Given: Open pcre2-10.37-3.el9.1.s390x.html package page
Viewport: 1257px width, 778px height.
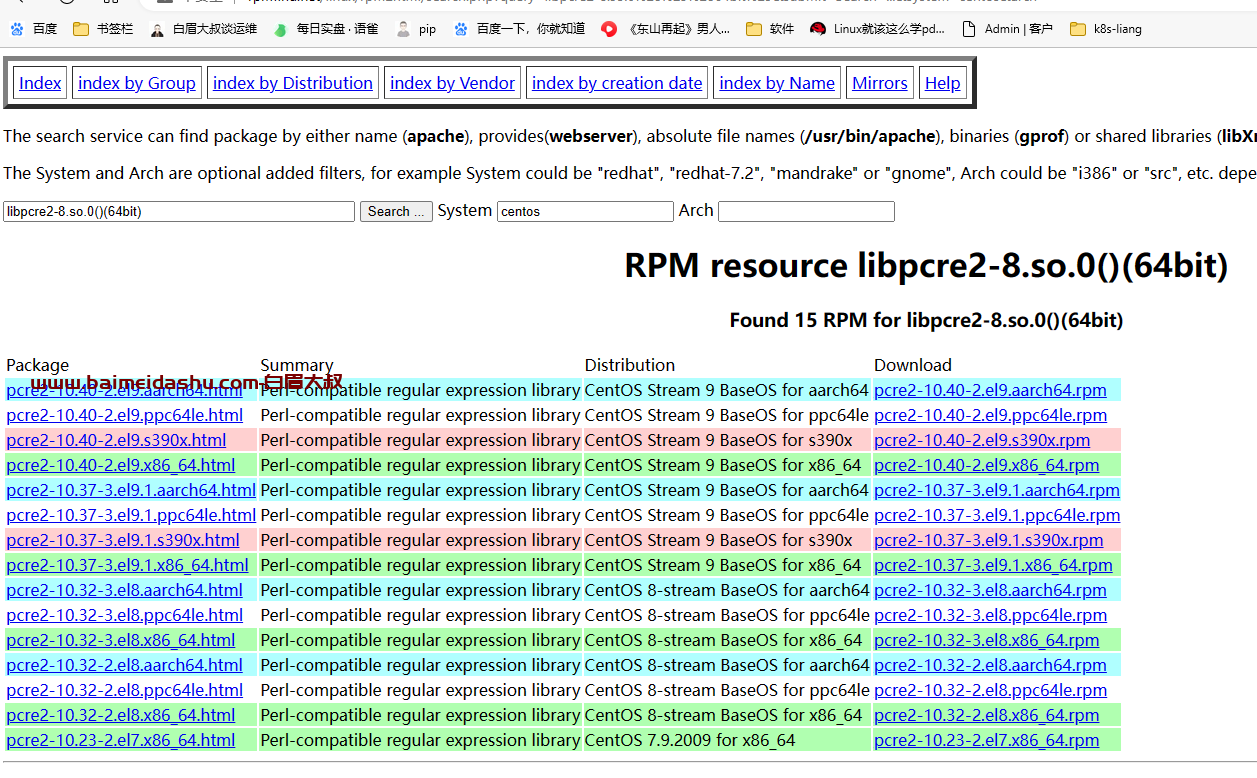Looking at the screenshot, I should pos(123,540).
